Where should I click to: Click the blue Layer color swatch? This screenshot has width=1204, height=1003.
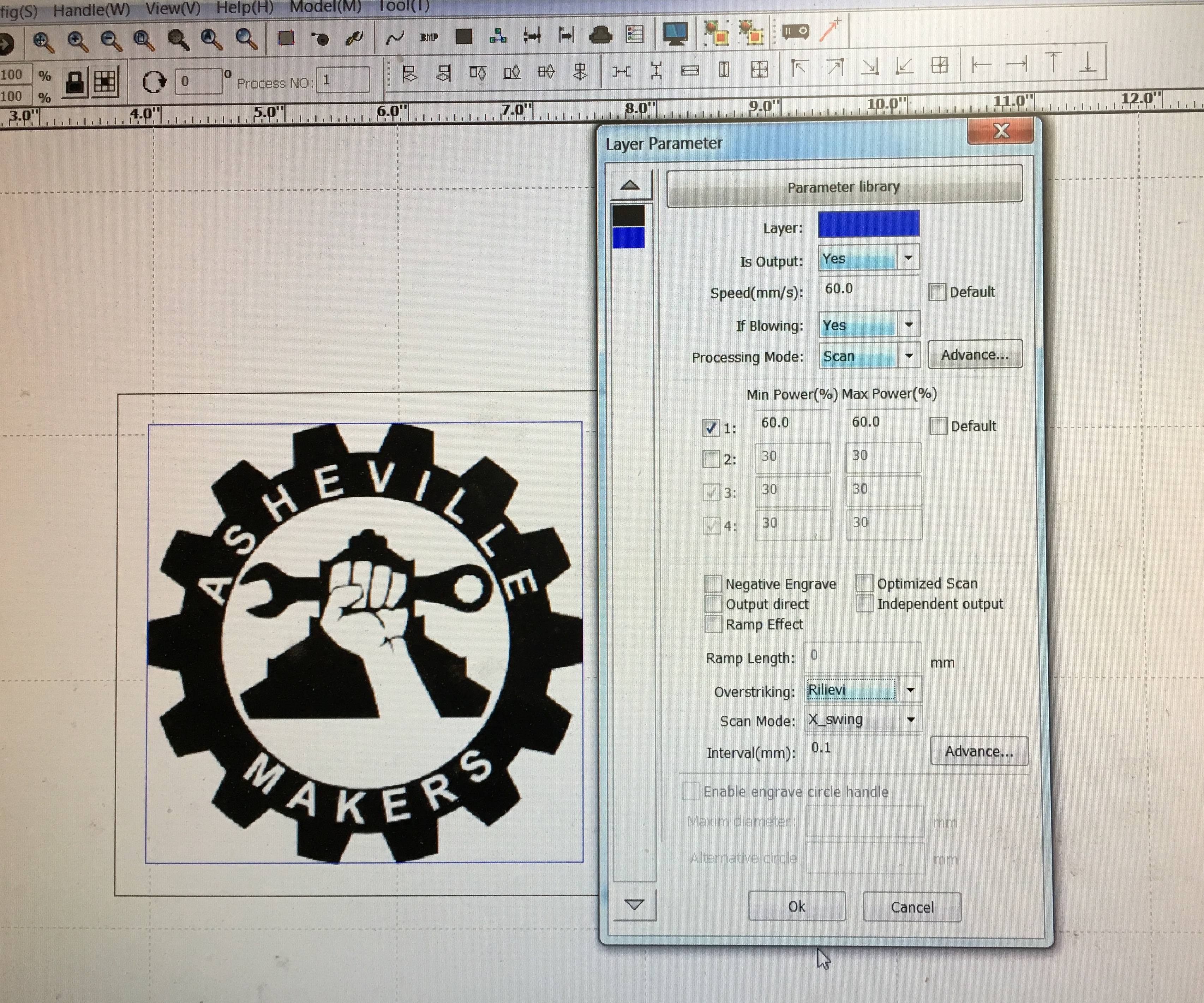coord(869,223)
